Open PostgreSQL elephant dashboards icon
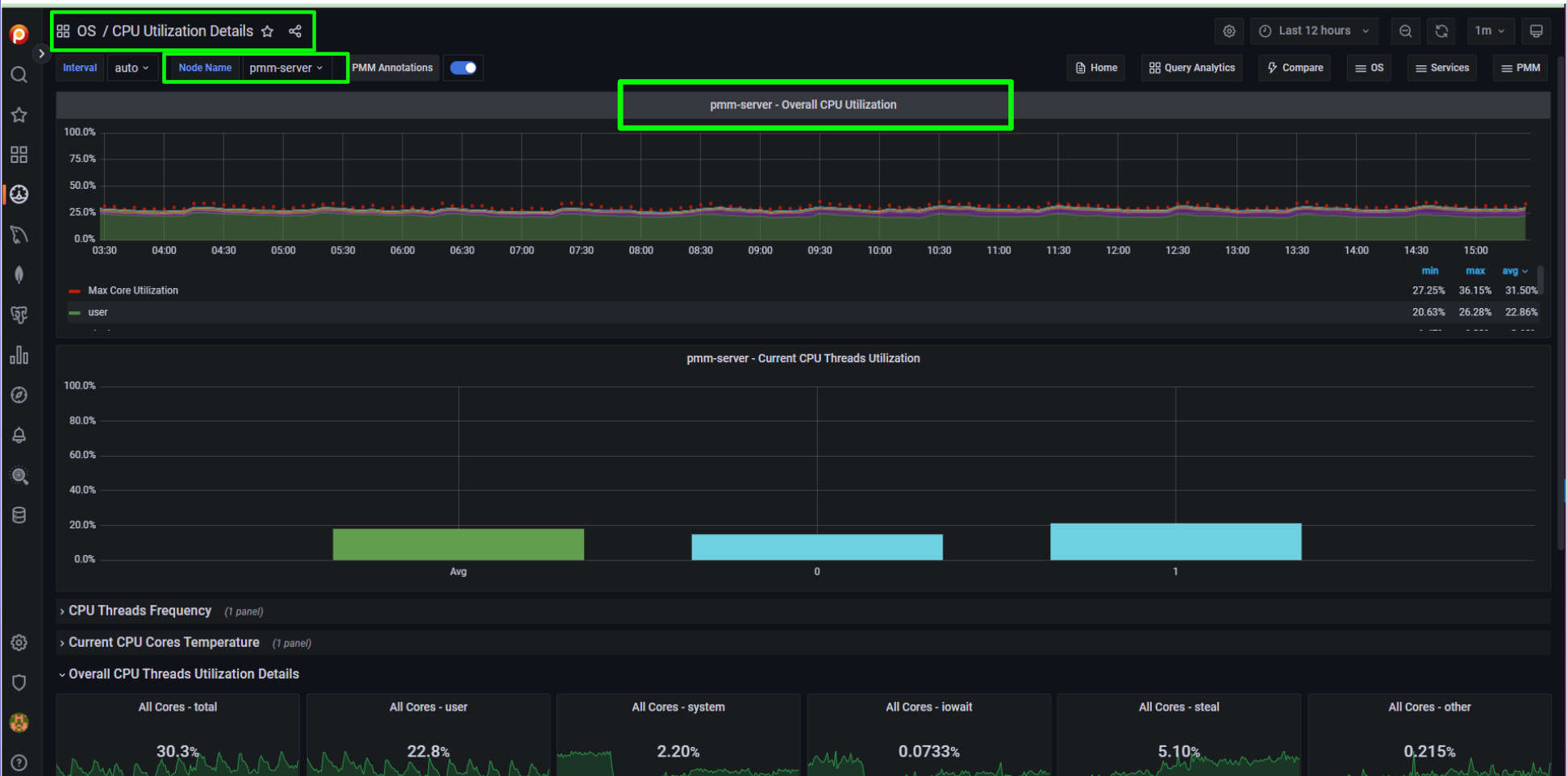The height and width of the screenshot is (776, 1568). point(19,315)
